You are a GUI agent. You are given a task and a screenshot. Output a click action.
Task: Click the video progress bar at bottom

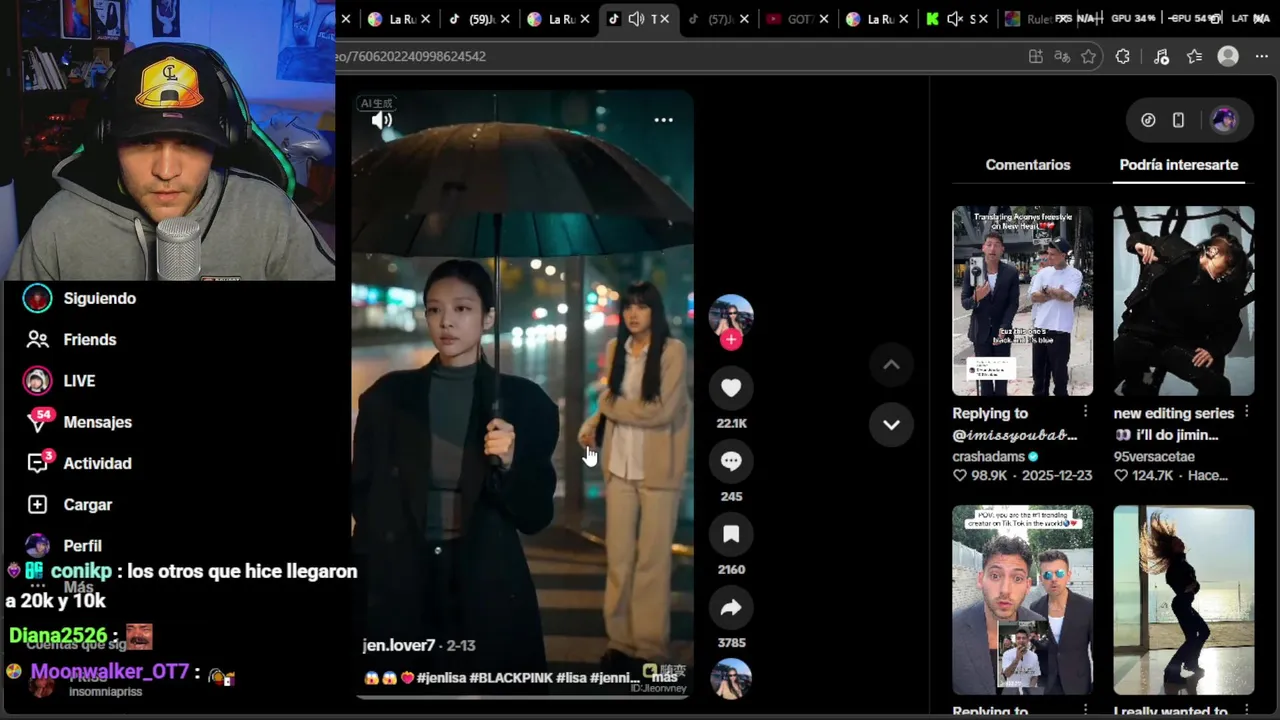[522, 696]
